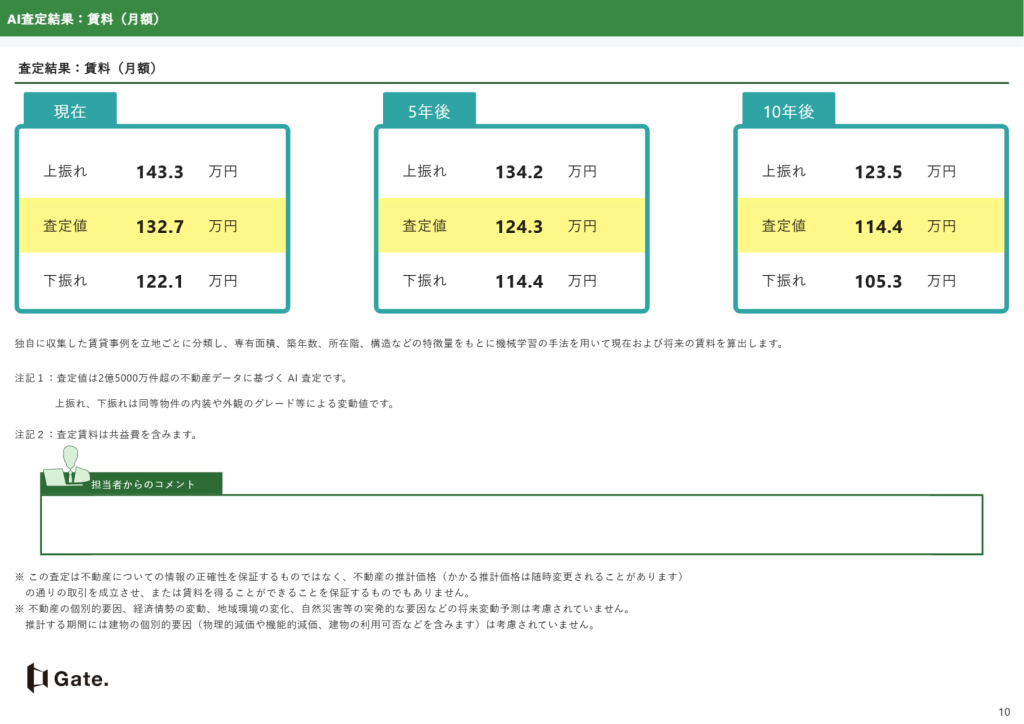Select the 5年後 header badge
The image size is (1024, 724).
[429, 110]
